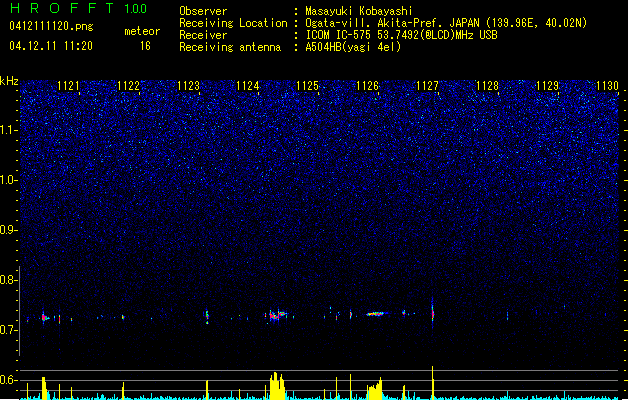The width and height of the screenshot is (629, 400).
Task: Click the long meteor echo streak after 1126
Action: pyautogui.click(x=375, y=314)
